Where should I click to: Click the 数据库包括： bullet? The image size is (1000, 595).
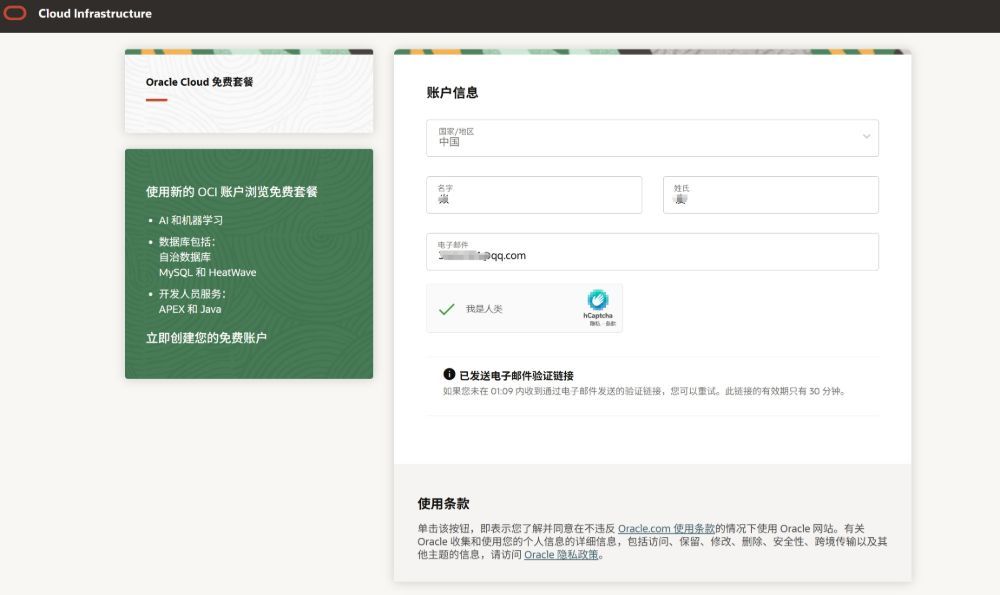(x=187, y=242)
